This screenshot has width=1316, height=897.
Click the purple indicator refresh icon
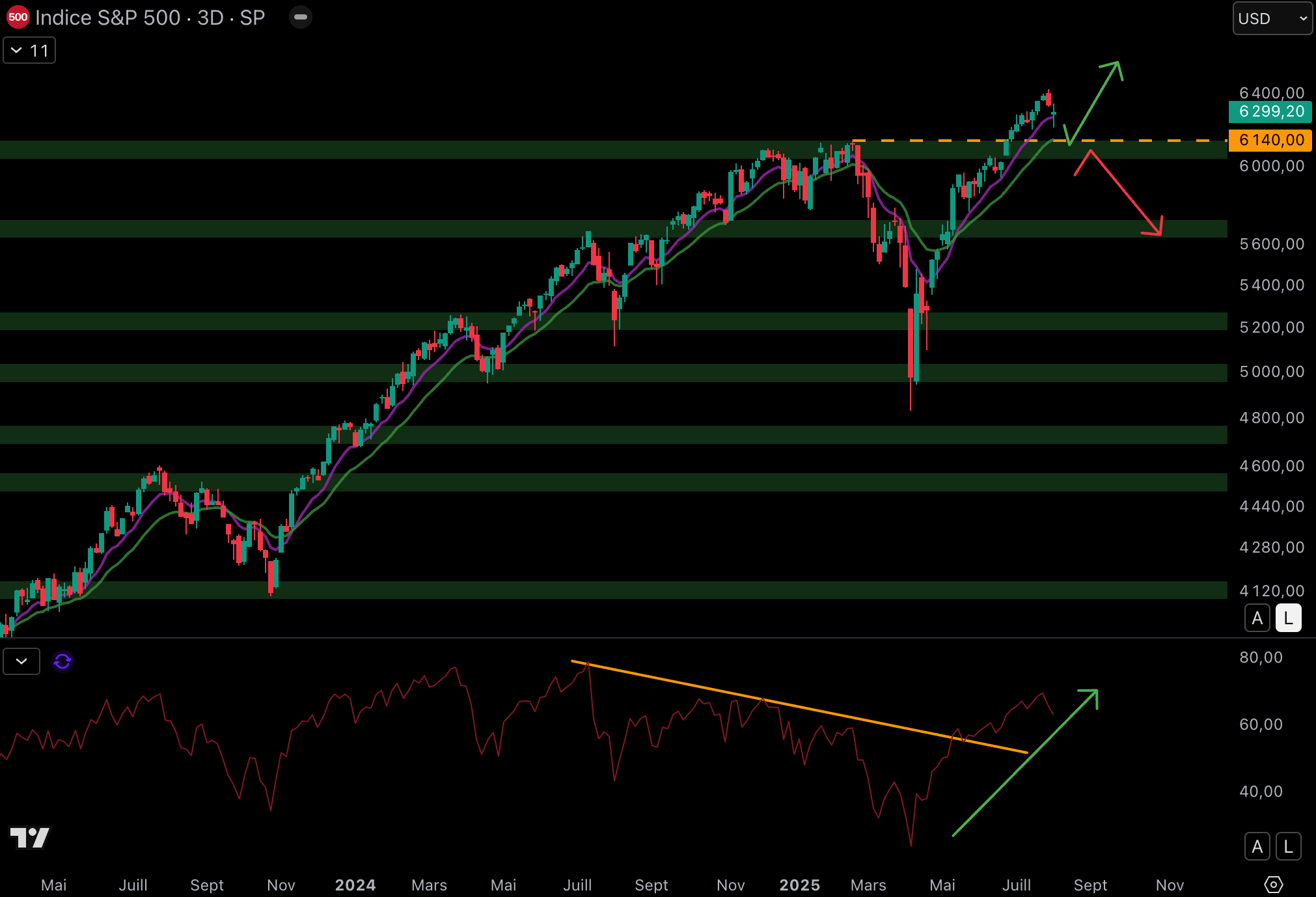coord(62,661)
